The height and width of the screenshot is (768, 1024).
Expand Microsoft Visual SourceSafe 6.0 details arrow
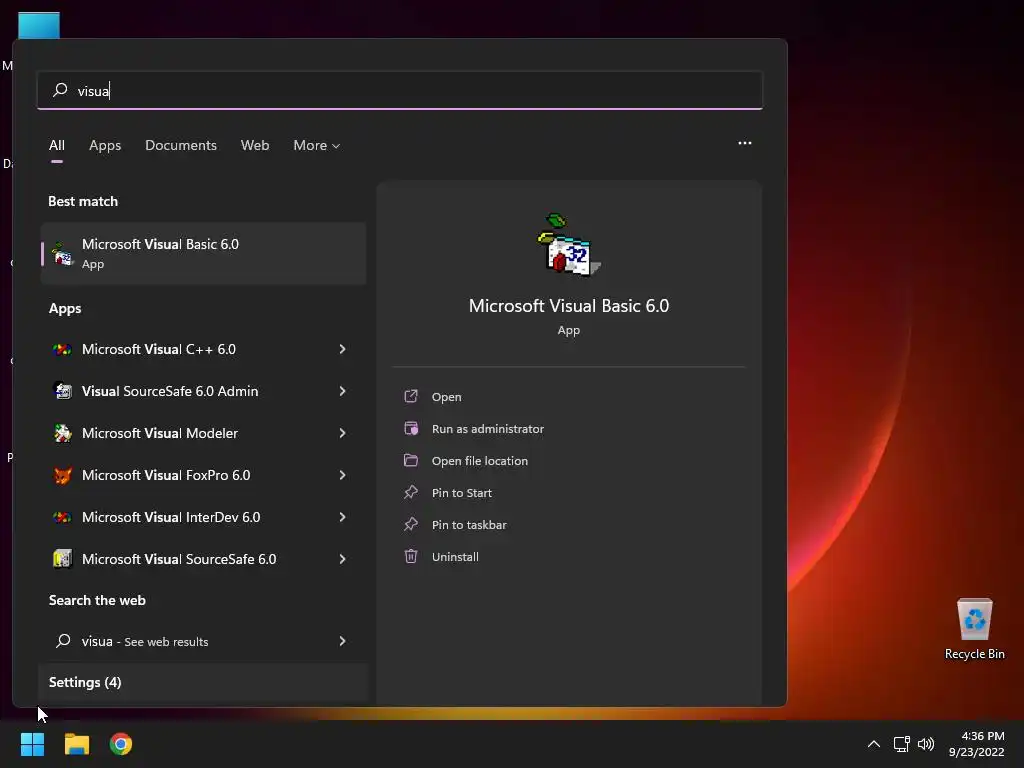pyautogui.click(x=342, y=559)
